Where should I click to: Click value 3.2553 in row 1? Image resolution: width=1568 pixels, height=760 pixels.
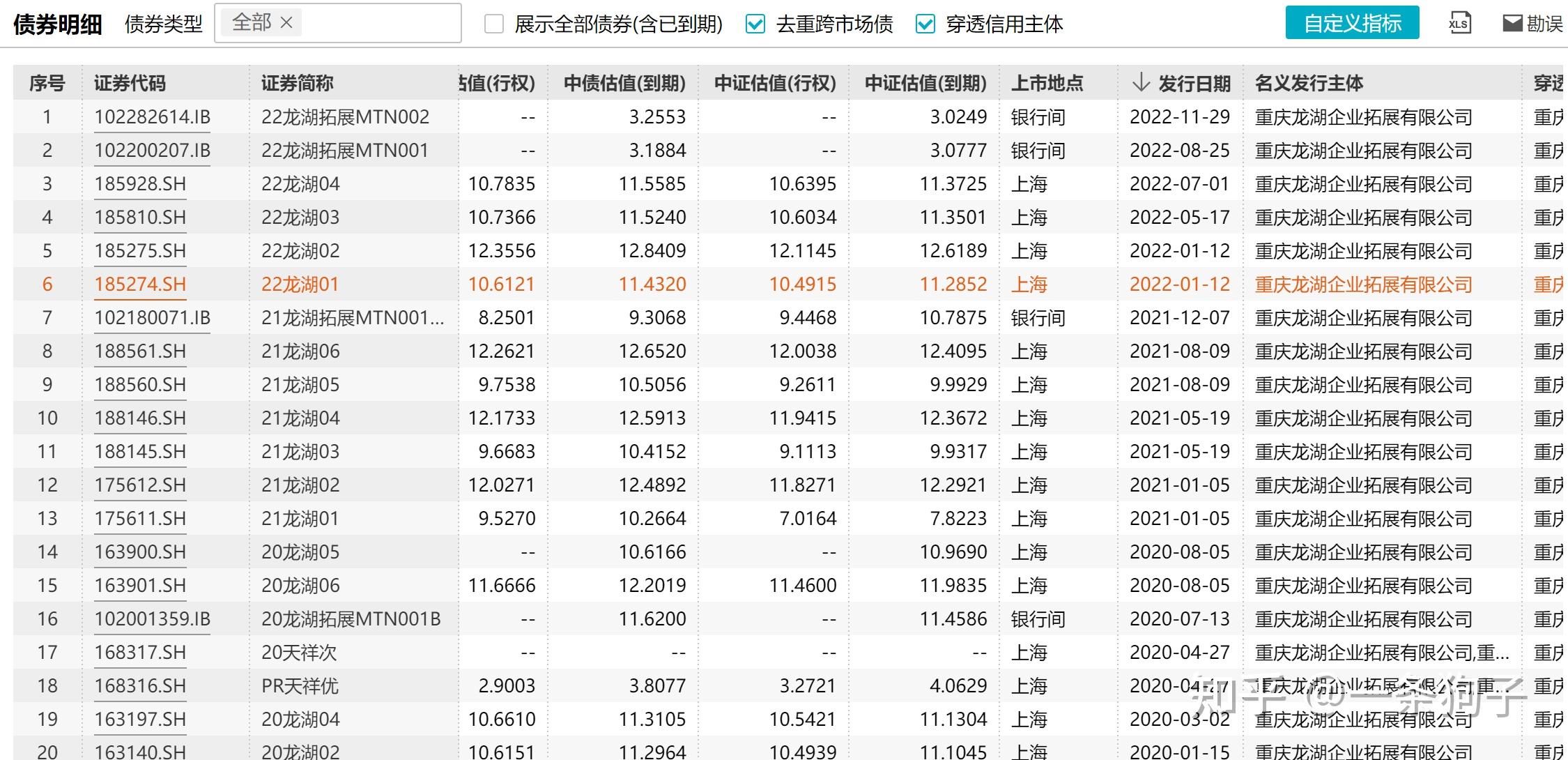657,116
